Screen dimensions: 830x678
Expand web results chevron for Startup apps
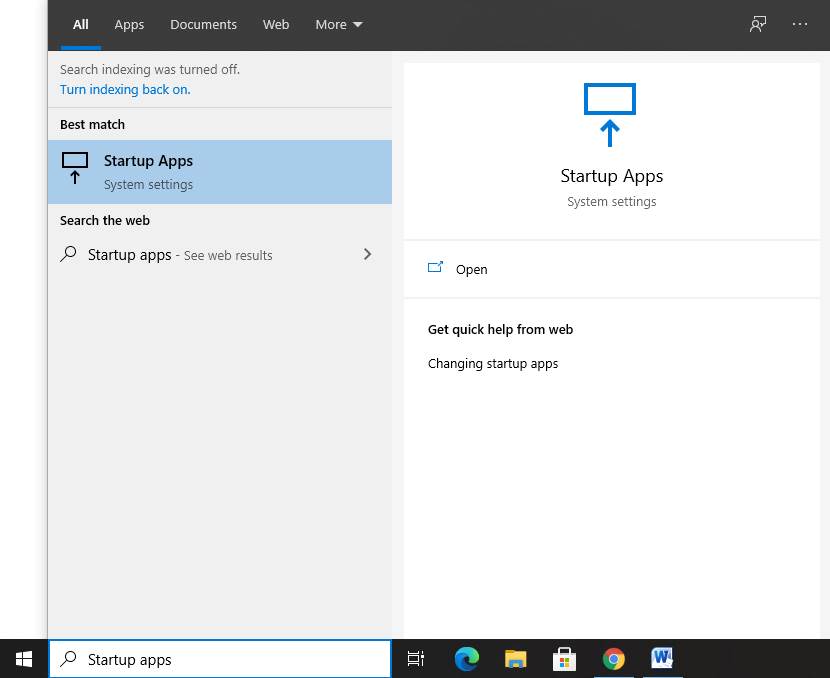click(x=367, y=254)
